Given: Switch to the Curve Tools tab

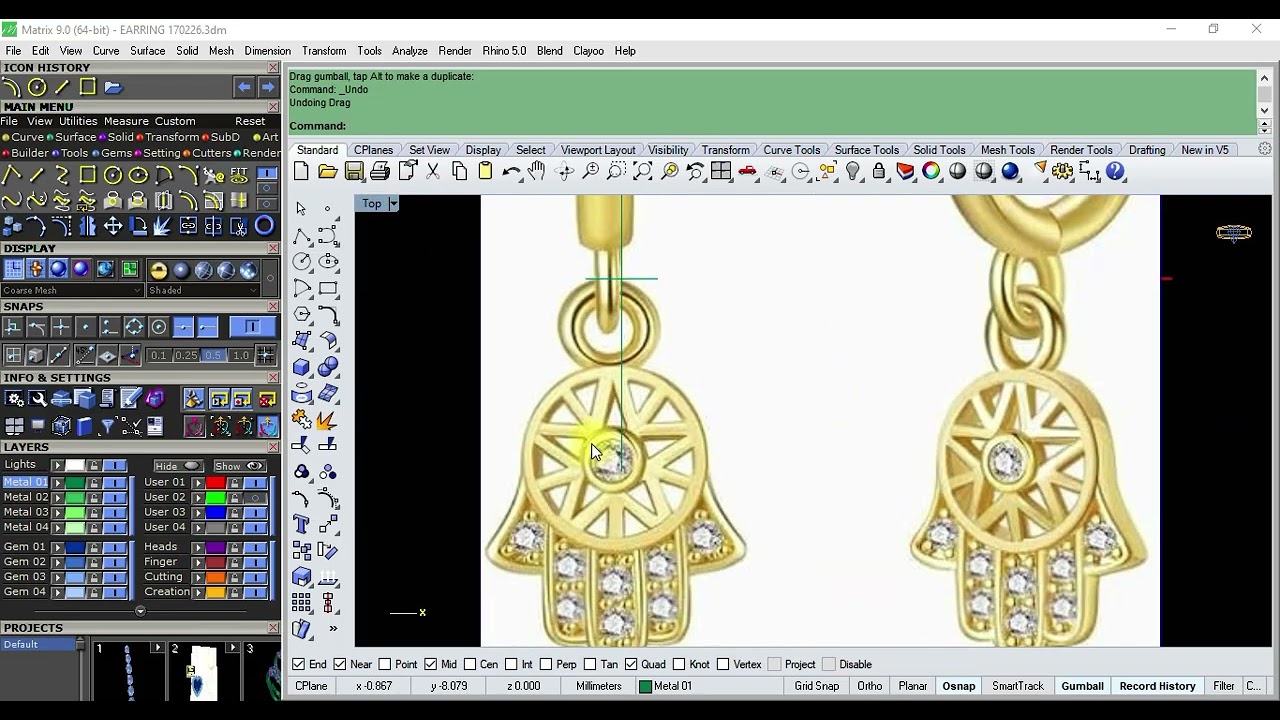Looking at the screenshot, I should 792,150.
